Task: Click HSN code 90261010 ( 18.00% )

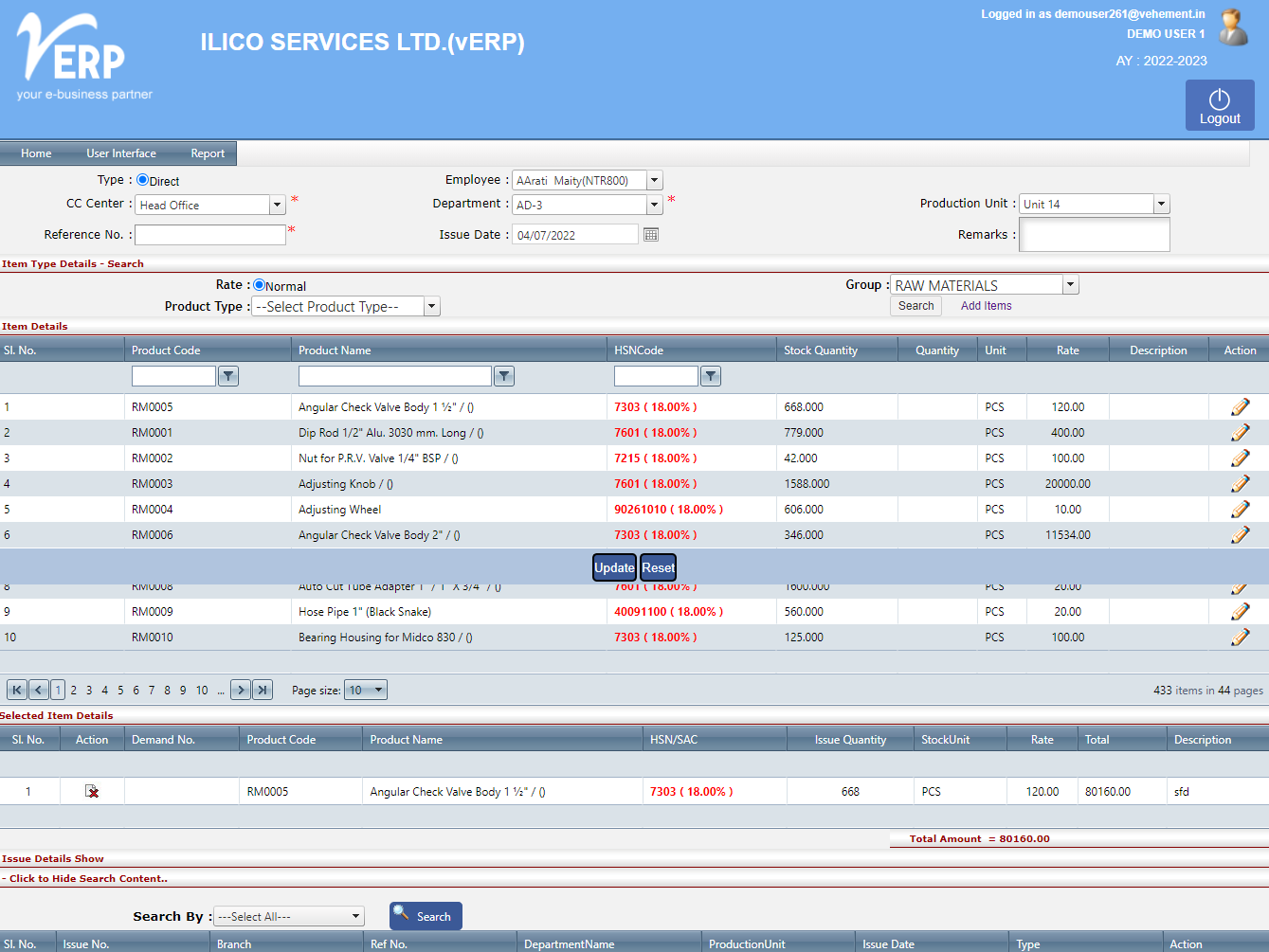Action: point(668,510)
